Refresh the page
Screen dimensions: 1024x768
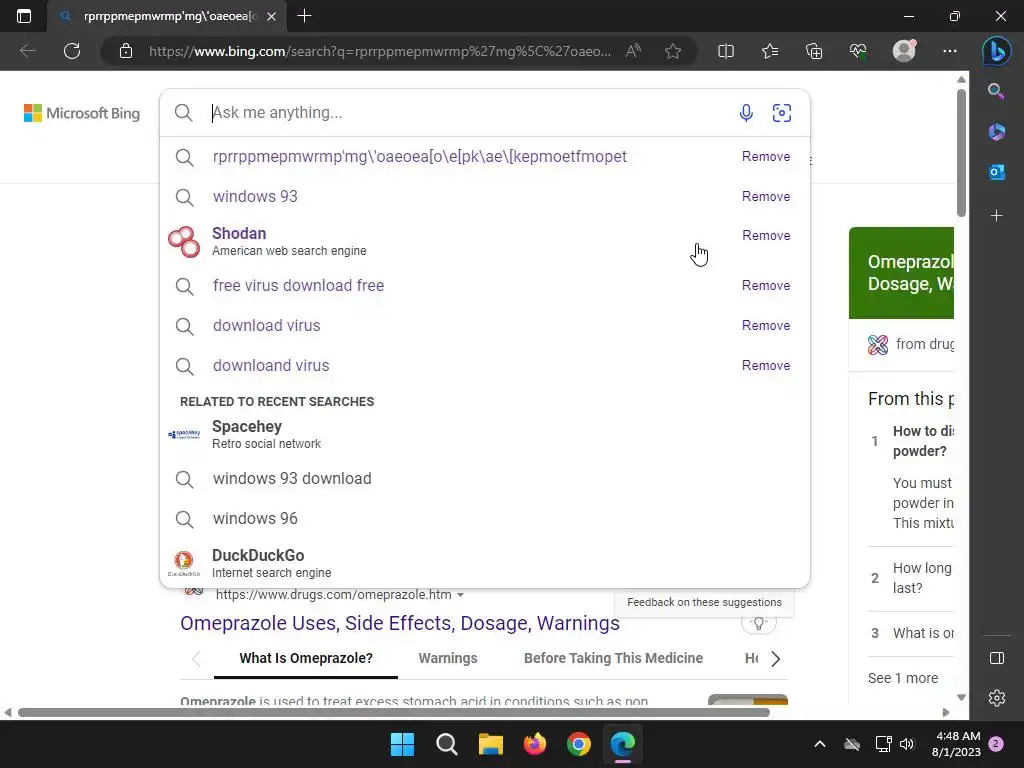pyautogui.click(x=72, y=51)
